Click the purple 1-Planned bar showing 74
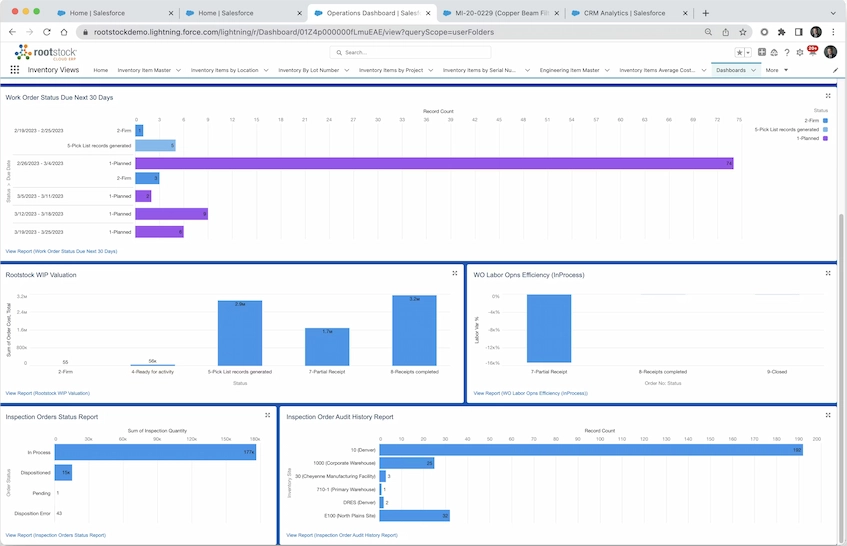 pyautogui.click(x=434, y=163)
